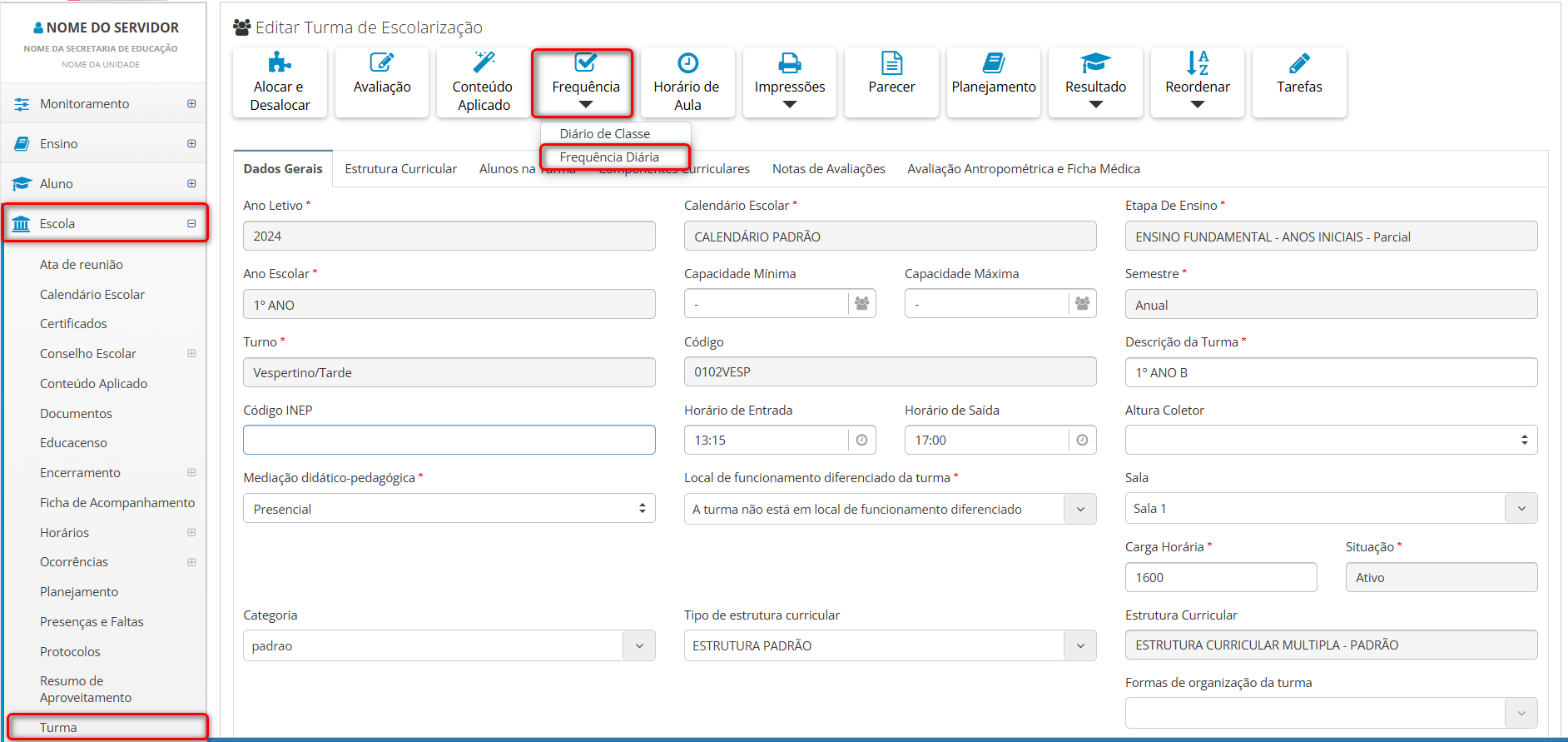1568x742 pixels.
Task: Select Frequência Diária from the menu
Action: click(x=609, y=157)
